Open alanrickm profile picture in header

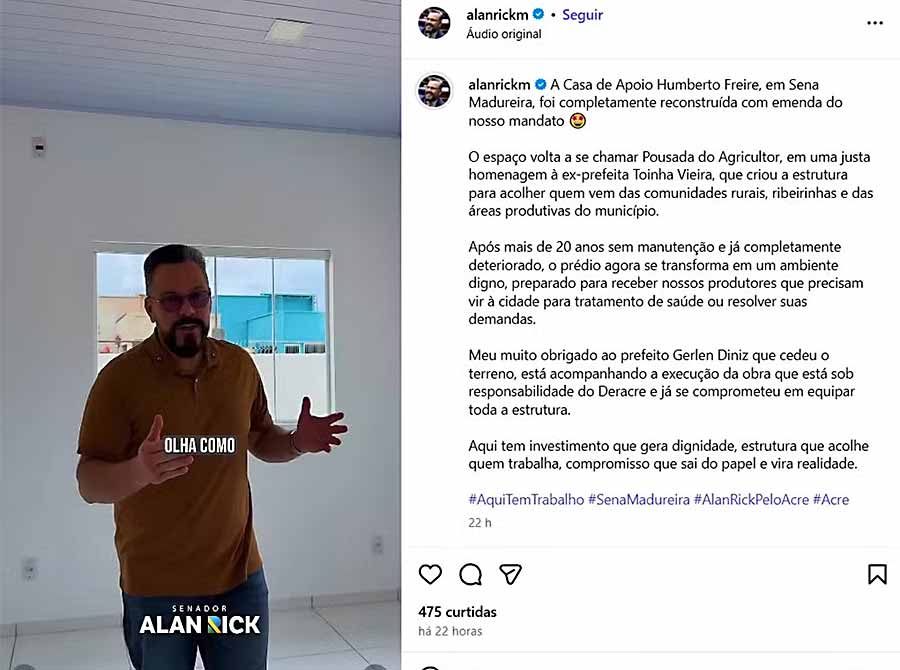(x=434, y=23)
